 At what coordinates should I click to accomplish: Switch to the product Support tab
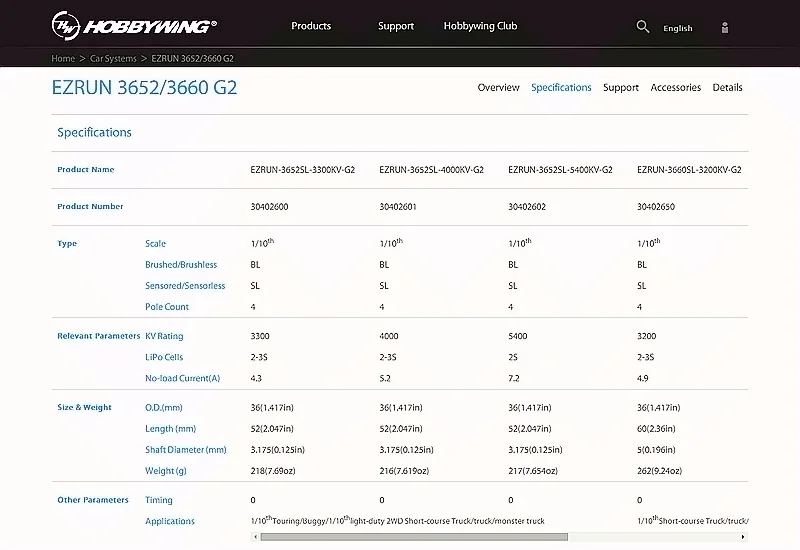coord(621,88)
